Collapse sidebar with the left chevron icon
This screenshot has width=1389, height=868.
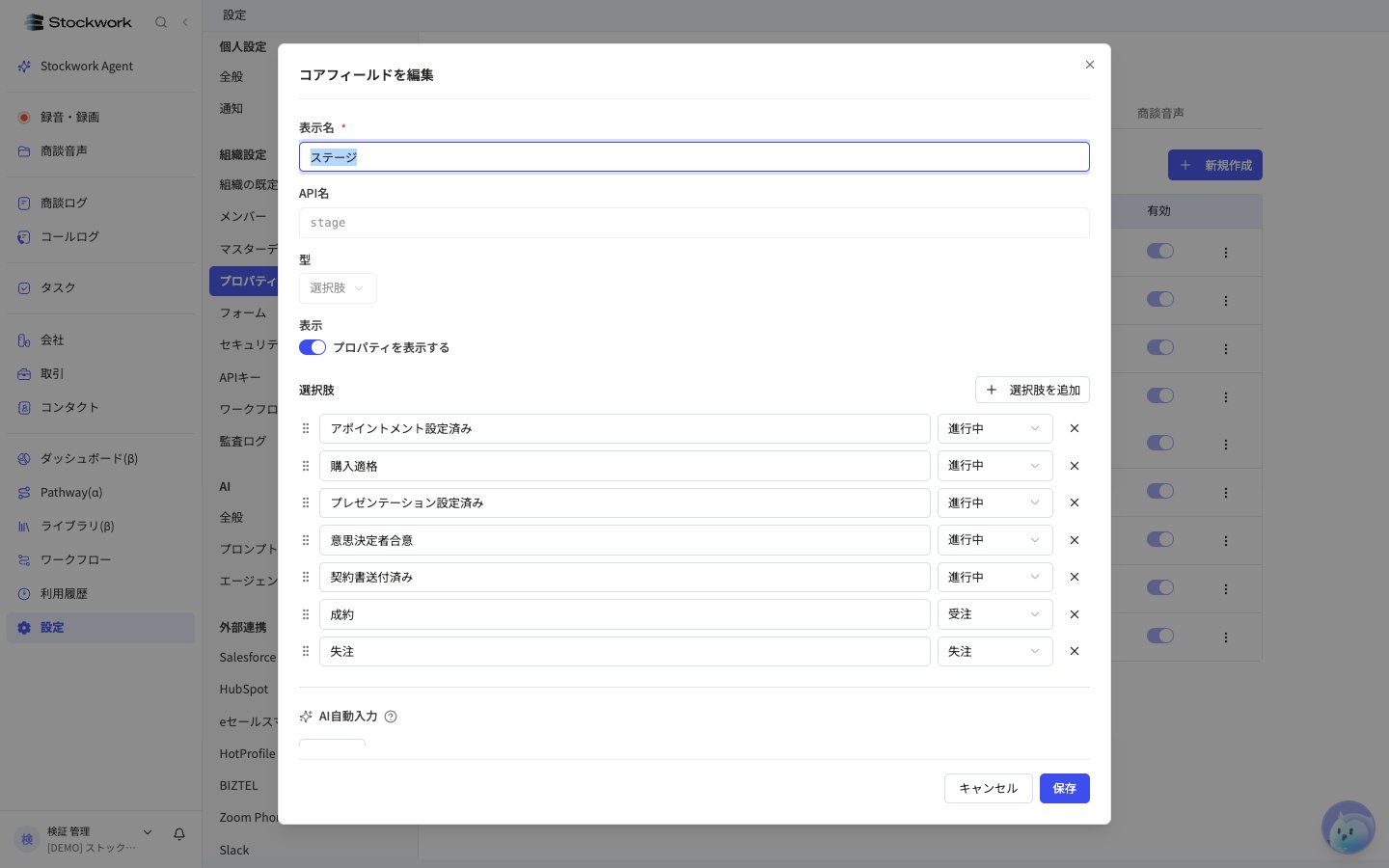click(x=185, y=22)
